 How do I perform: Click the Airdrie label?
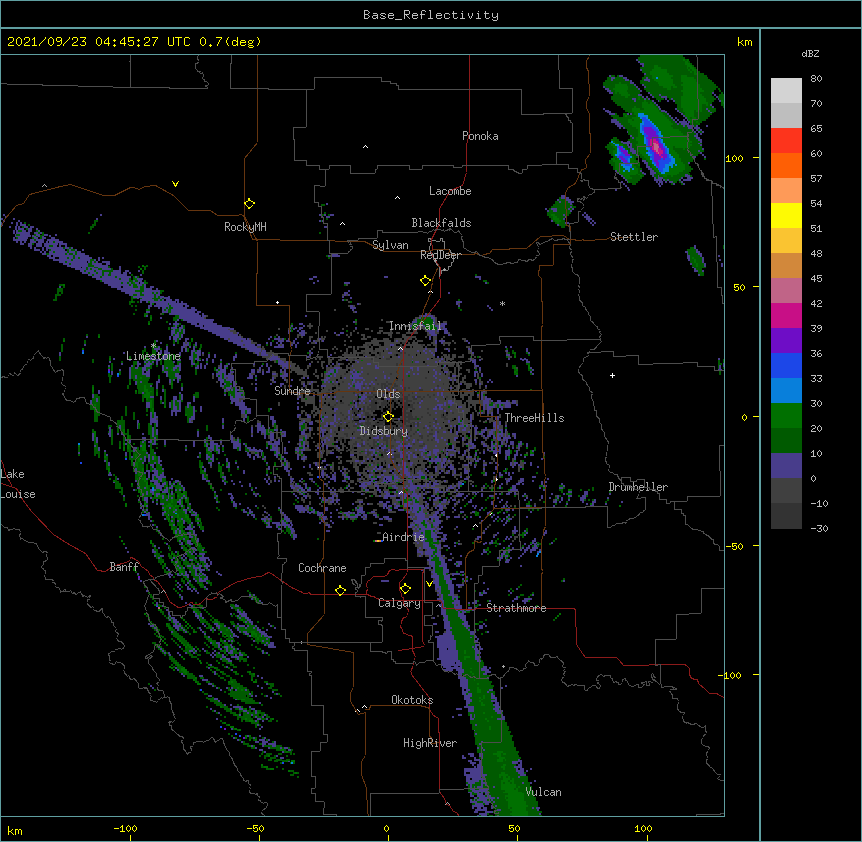(x=404, y=537)
